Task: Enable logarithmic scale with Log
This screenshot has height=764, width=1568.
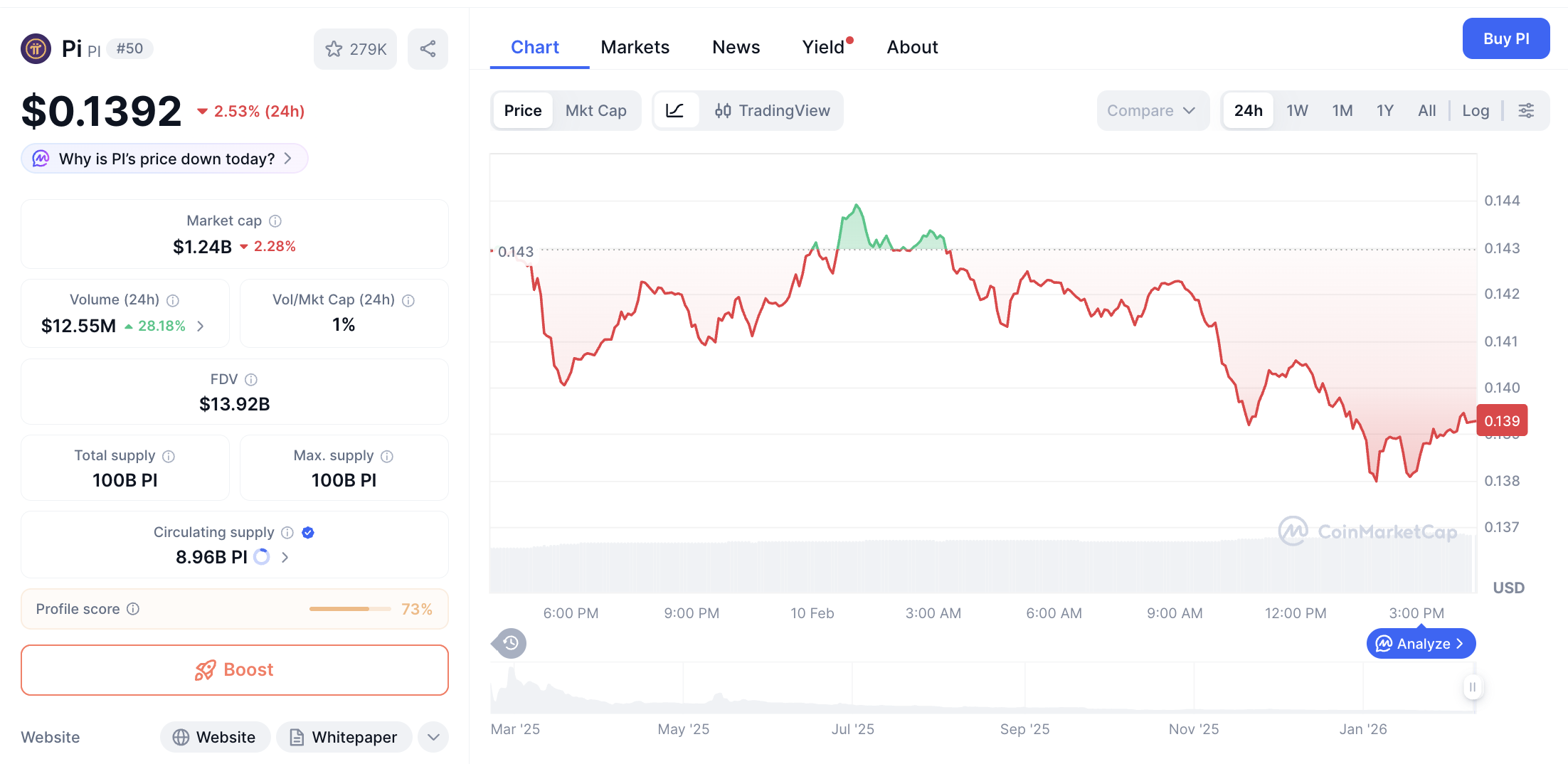Action: 1476,110
